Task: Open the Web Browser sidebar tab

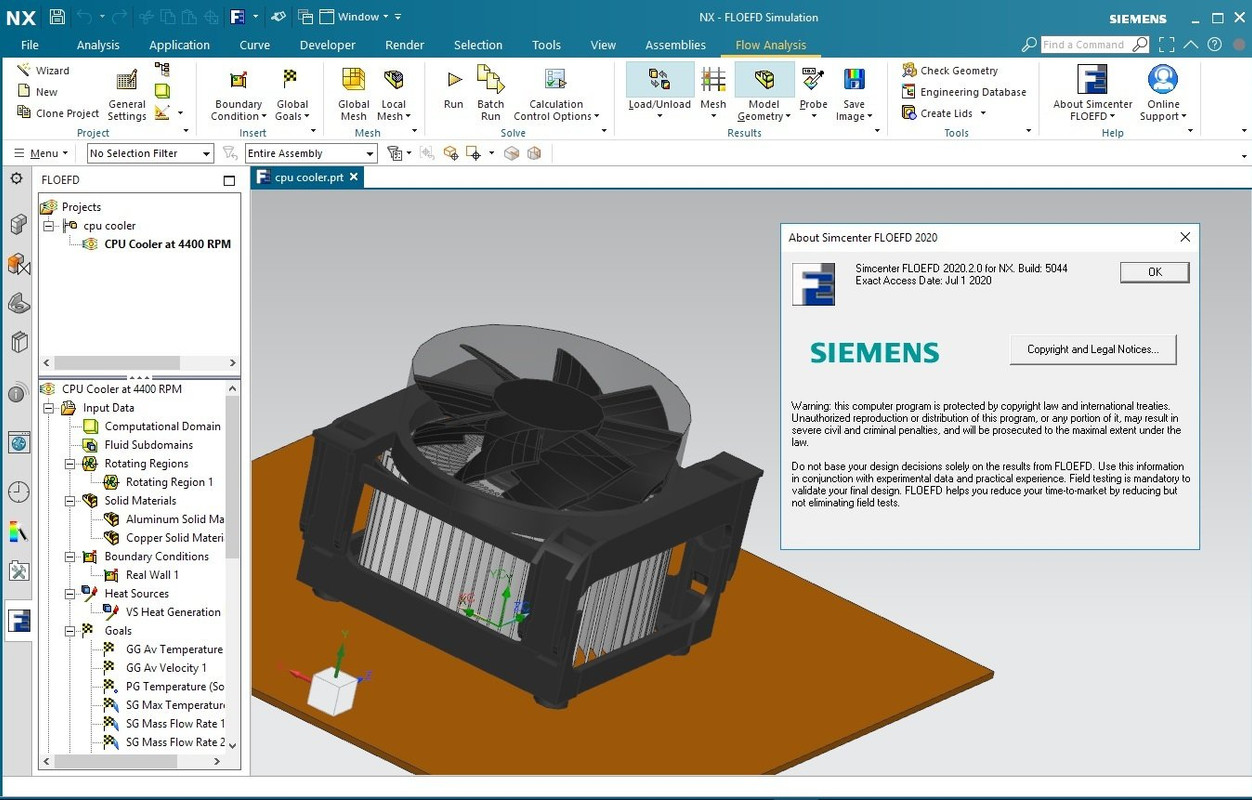Action: point(18,443)
